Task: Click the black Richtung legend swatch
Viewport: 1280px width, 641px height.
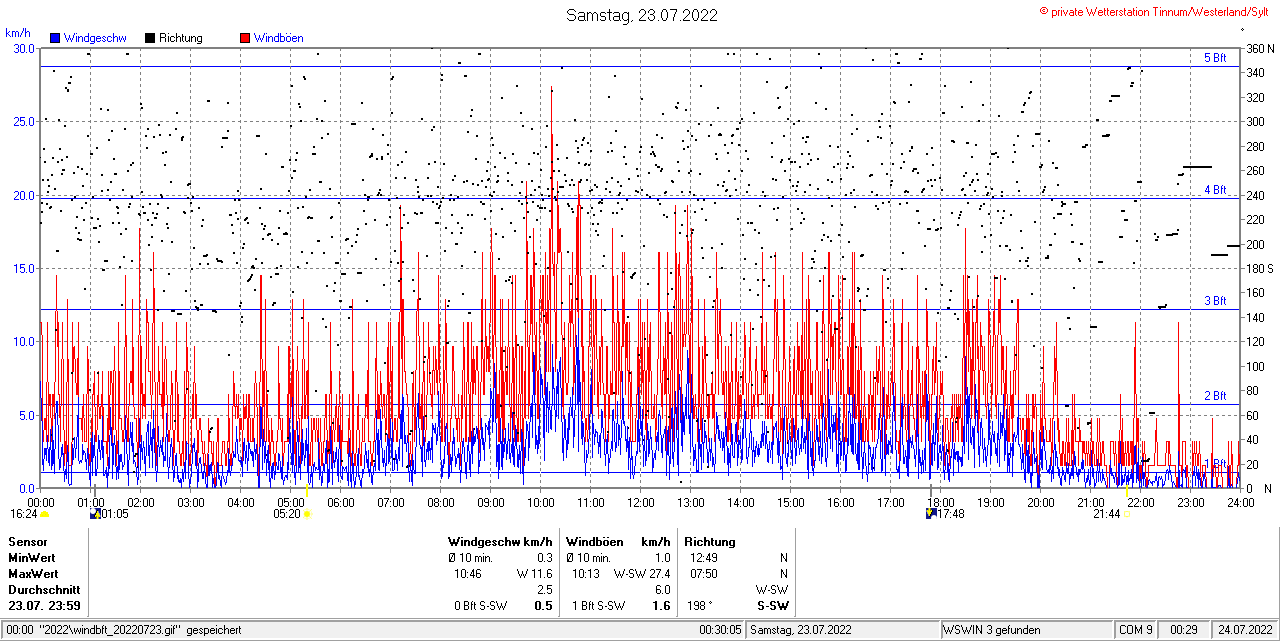Action: tap(150, 38)
